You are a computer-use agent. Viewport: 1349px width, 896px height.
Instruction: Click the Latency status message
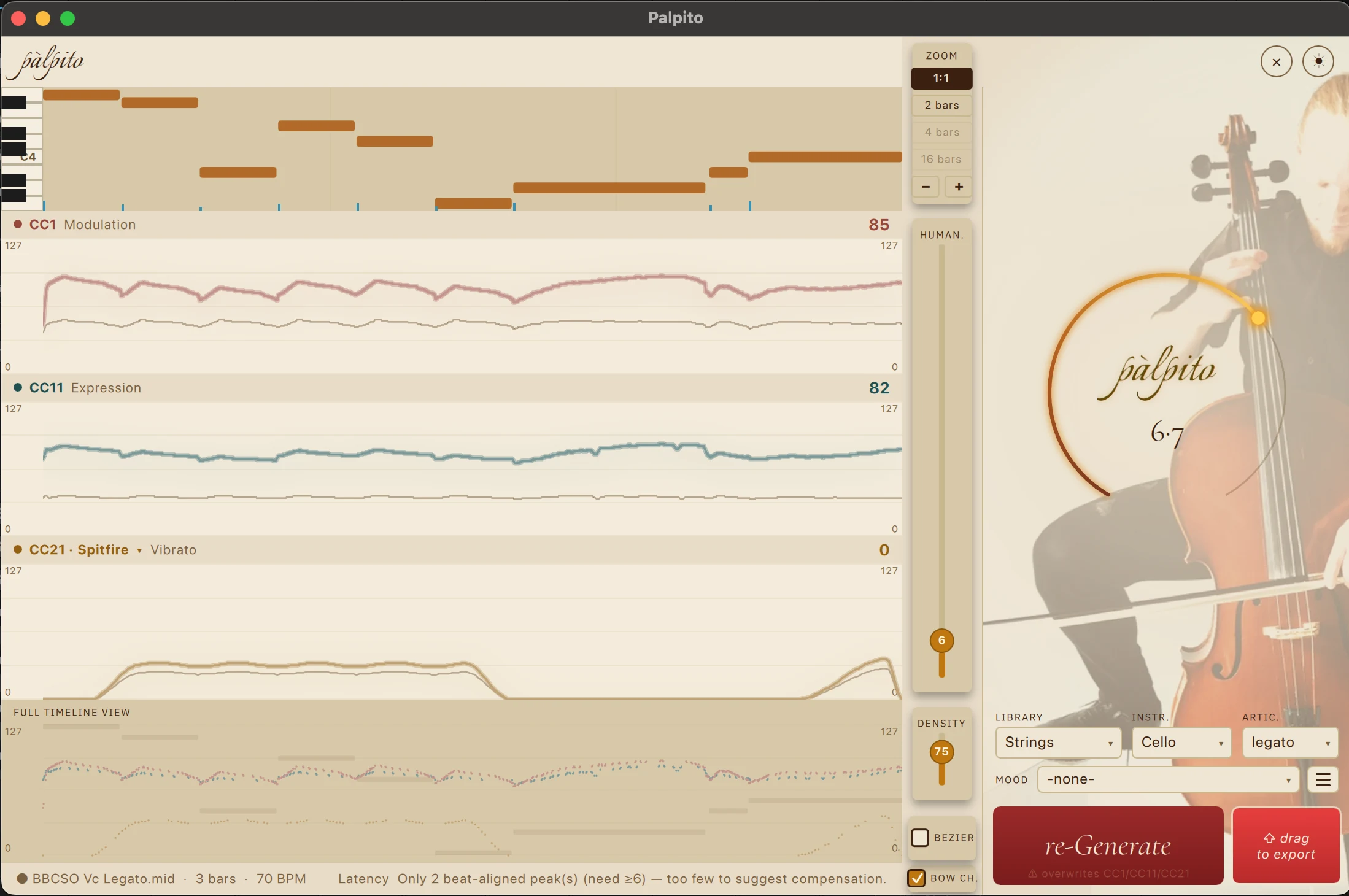point(612,879)
